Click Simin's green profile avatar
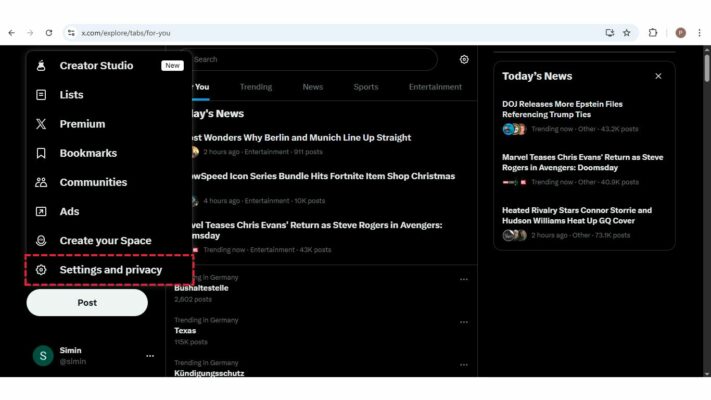 (43, 356)
